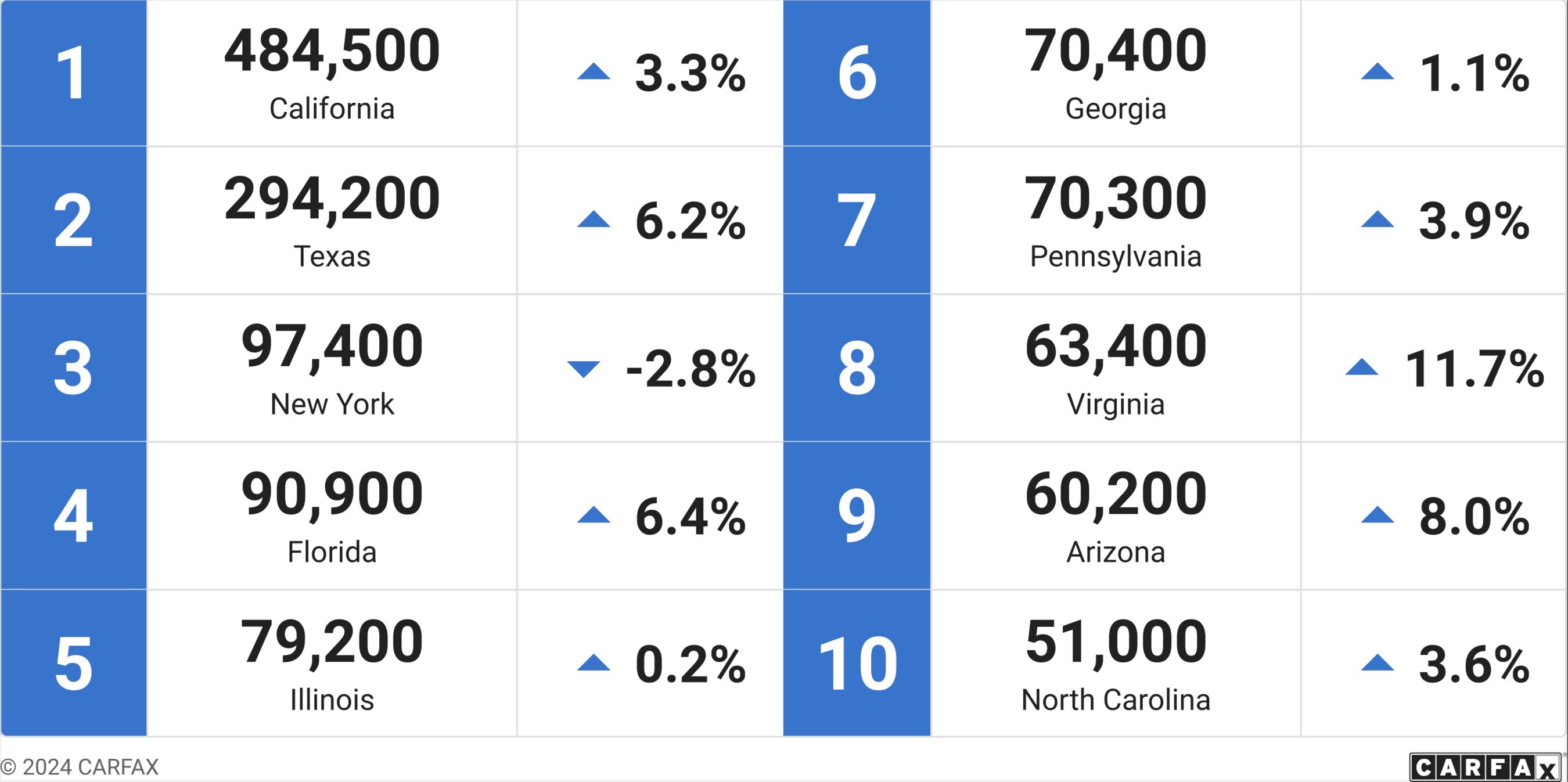Click the down arrow beside New York -2.8%

click(x=583, y=368)
